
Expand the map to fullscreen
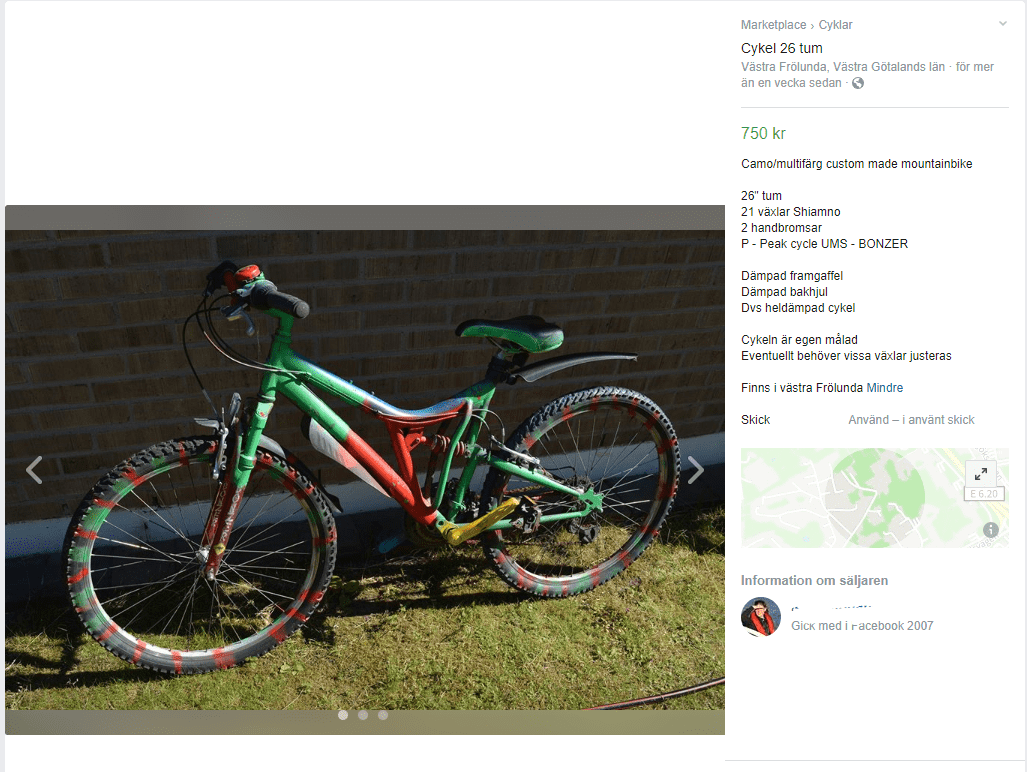[x=980, y=473]
